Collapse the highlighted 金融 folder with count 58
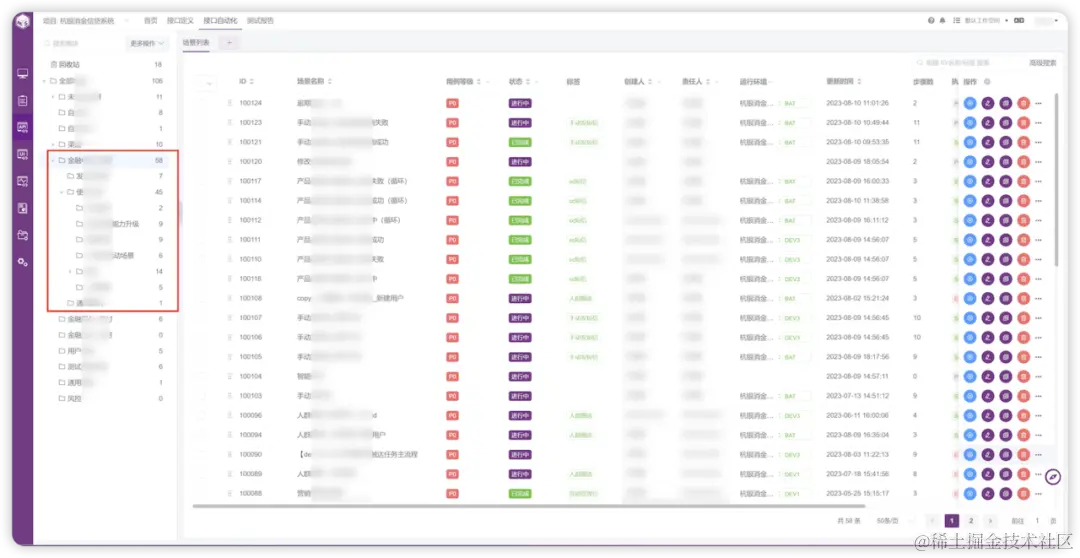The image size is (1080, 558). (54, 161)
